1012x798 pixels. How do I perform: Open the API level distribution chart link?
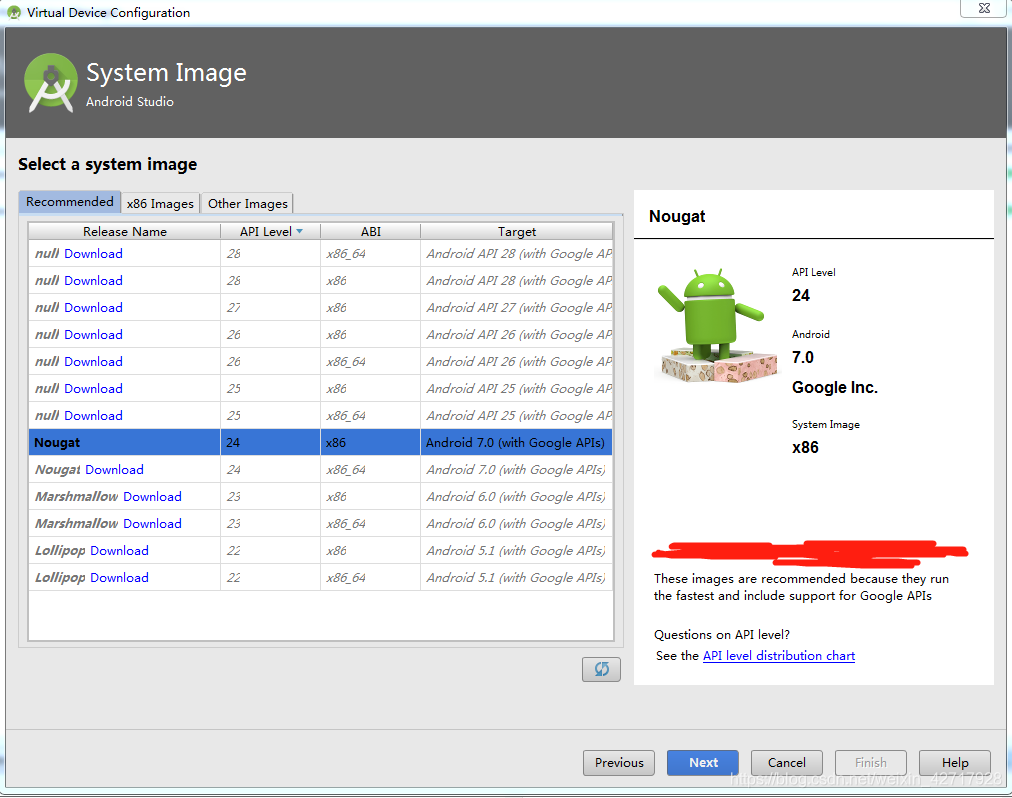coord(778,656)
